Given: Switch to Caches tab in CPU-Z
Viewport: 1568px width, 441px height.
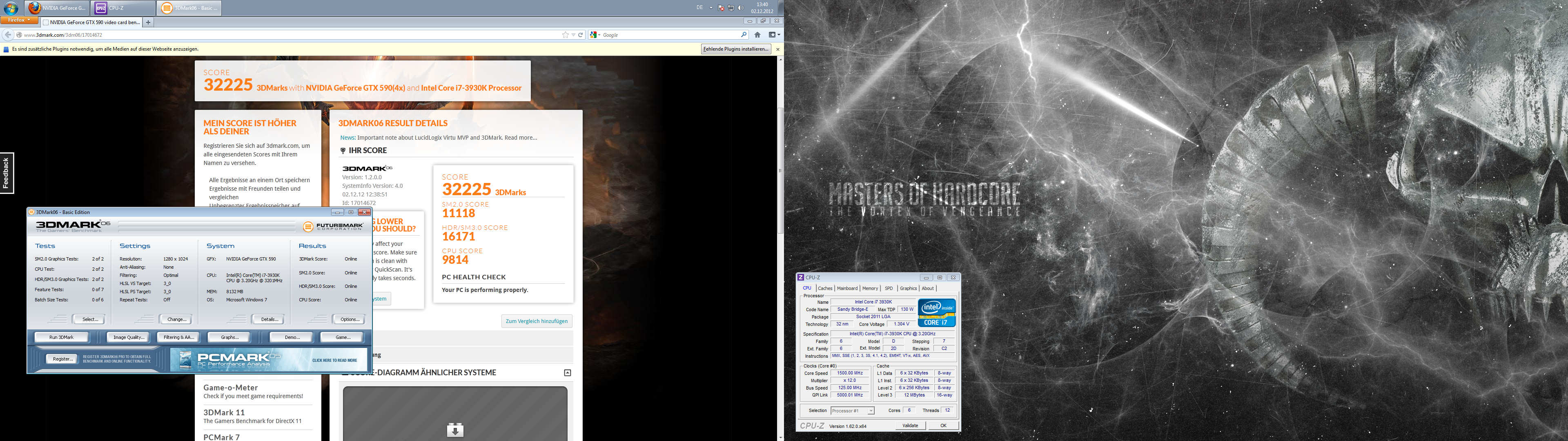Looking at the screenshot, I should (825, 288).
